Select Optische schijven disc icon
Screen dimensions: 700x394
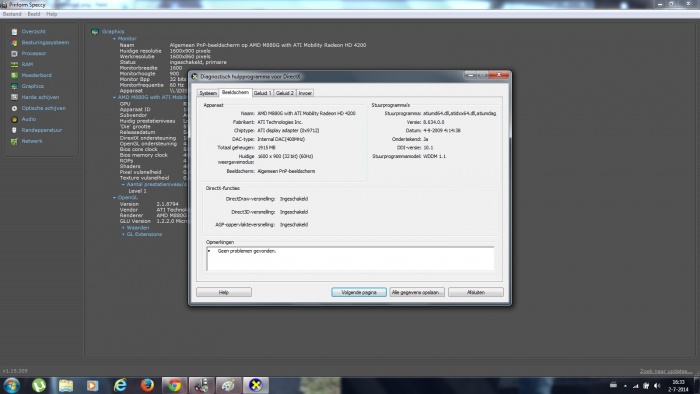(14, 108)
